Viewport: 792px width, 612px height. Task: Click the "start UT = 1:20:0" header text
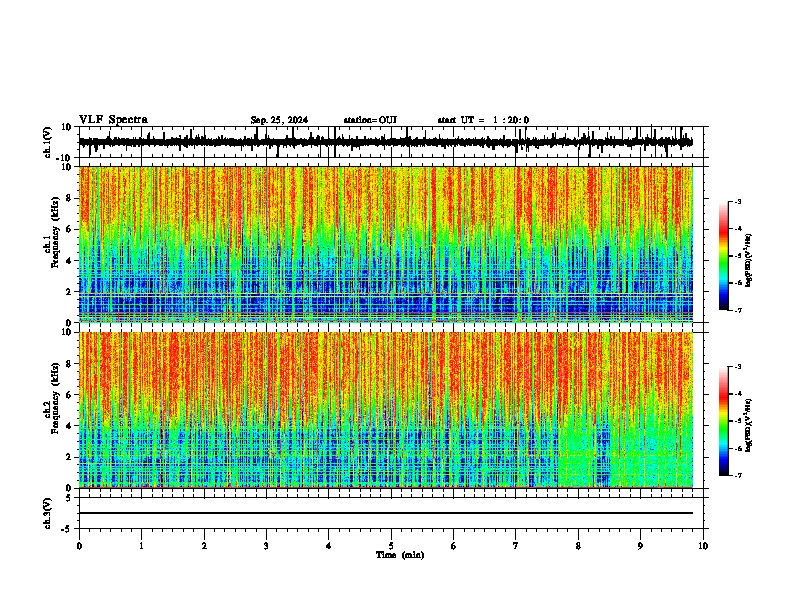[x=483, y=120]
